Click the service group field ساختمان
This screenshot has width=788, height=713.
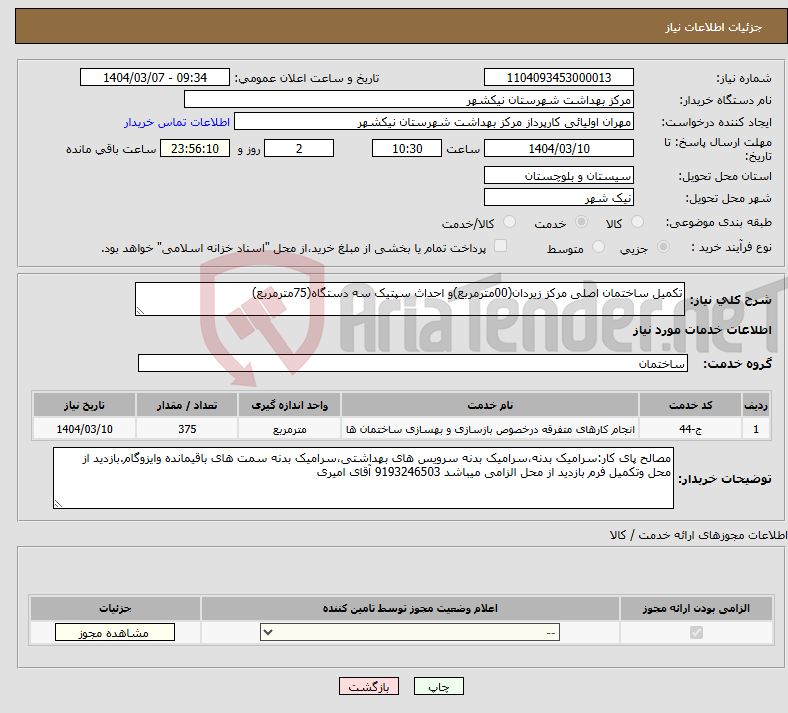point(413,363)
